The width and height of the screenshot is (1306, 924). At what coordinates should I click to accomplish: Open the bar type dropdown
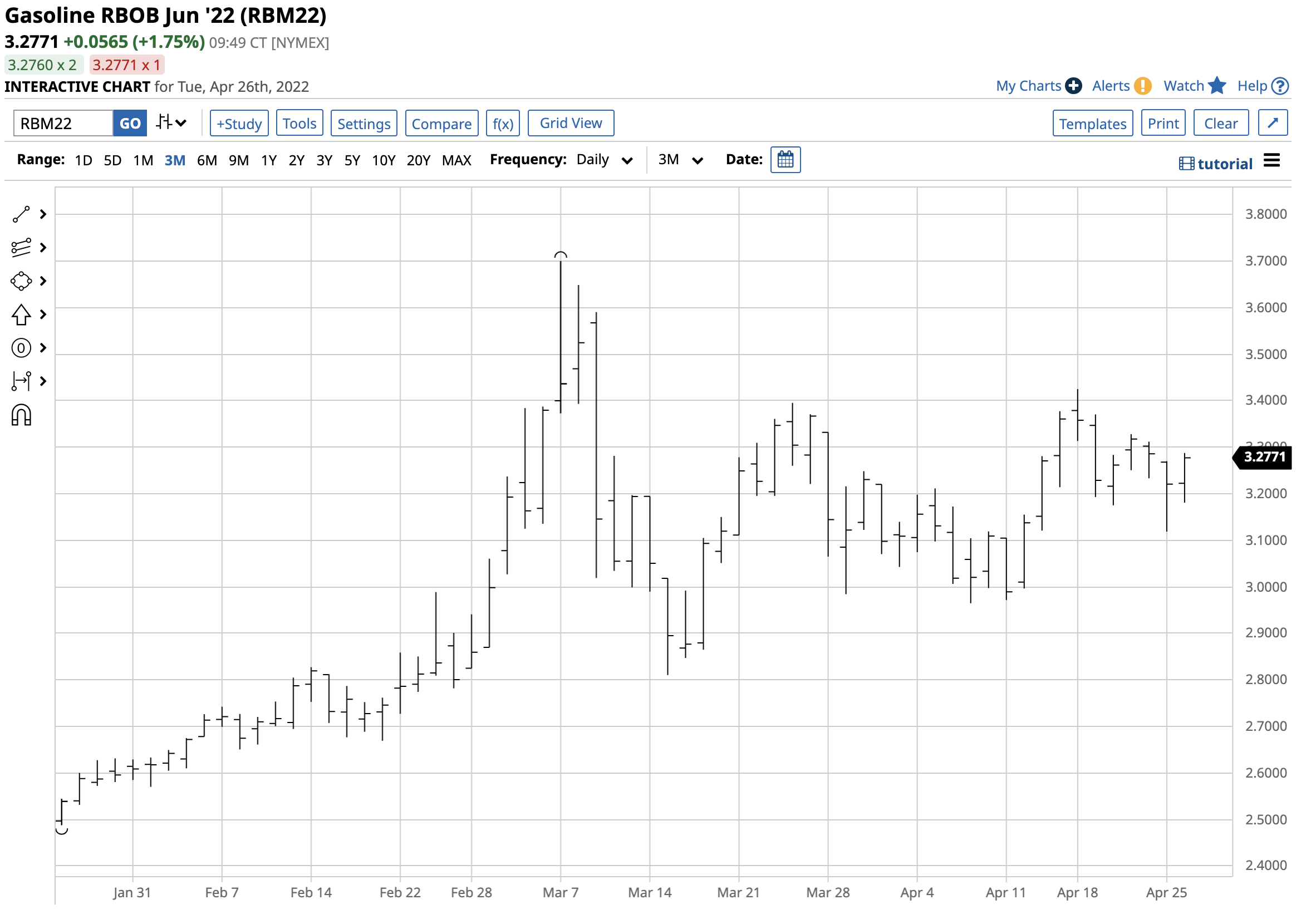171,123
